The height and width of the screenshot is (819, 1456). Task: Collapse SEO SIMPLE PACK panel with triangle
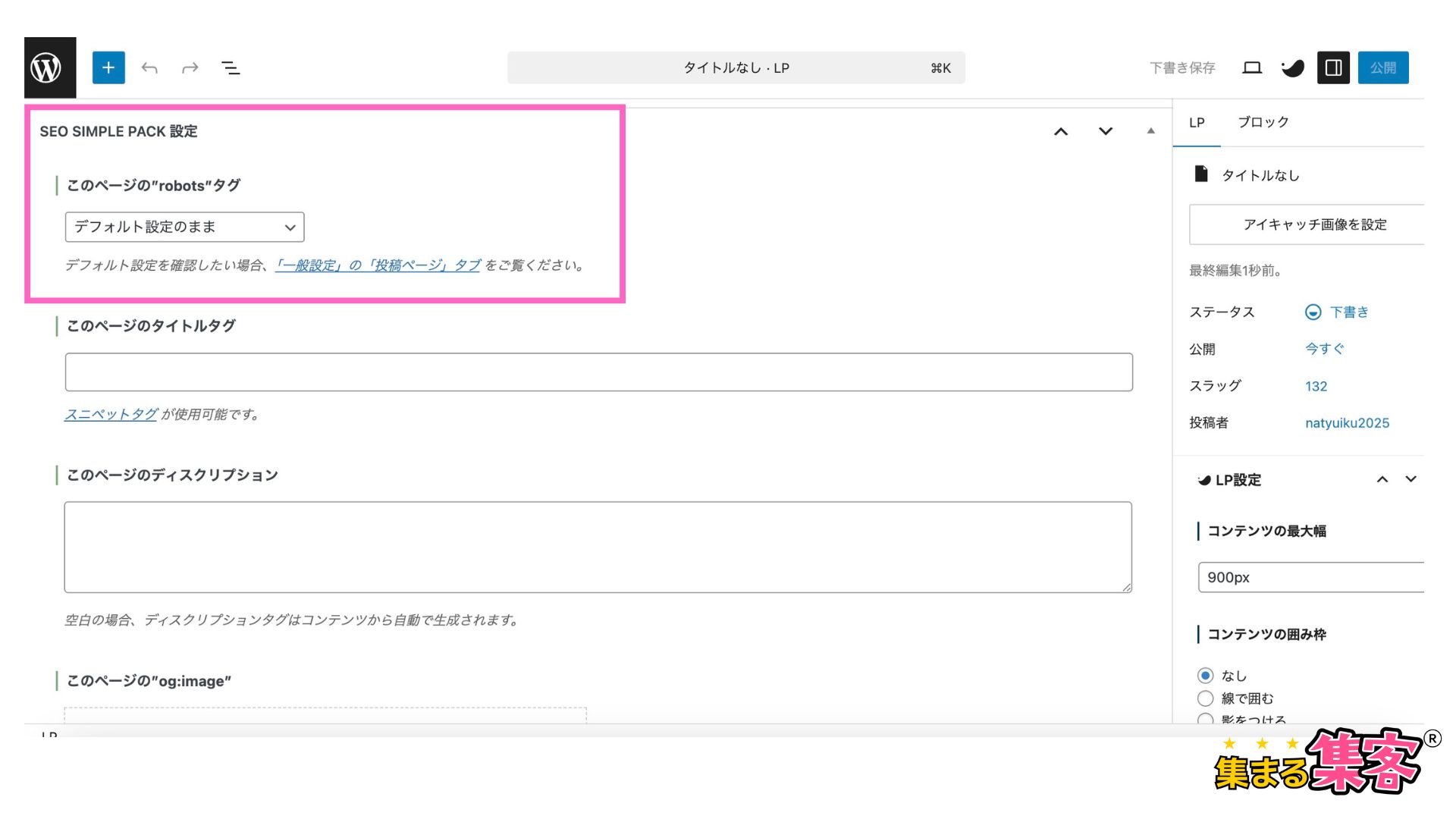[1150, 131]
